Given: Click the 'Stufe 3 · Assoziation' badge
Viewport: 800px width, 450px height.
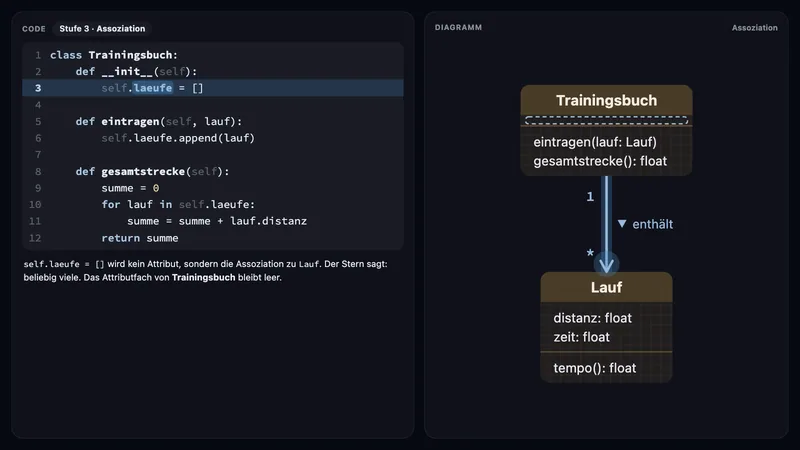Looking at the screenshot, I should tap(102, 29).
